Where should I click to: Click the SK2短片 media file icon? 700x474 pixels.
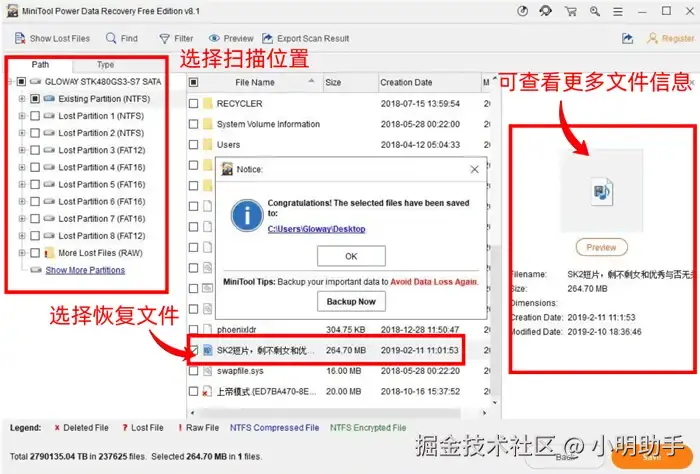click(208, 350)
